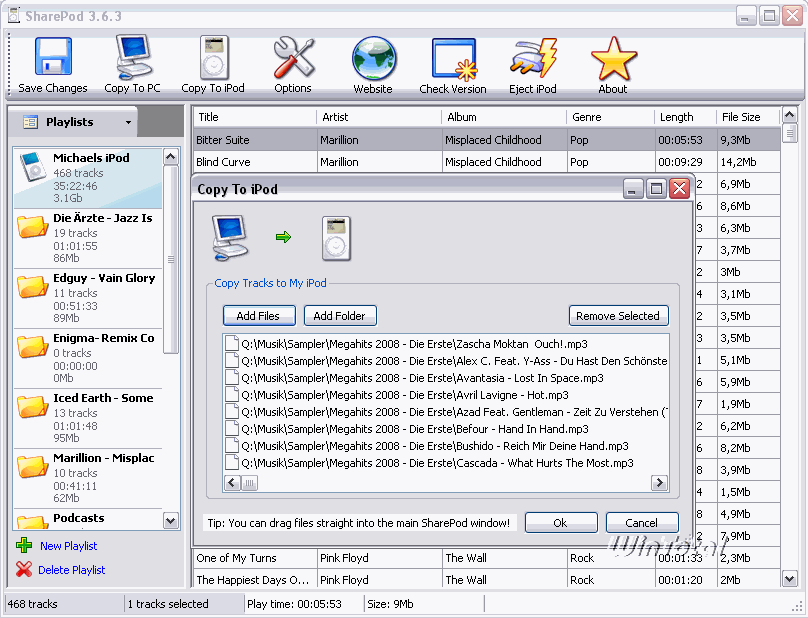The image size is (808, 618).
Task: Open the About star icon
Action: pos(613,58)
